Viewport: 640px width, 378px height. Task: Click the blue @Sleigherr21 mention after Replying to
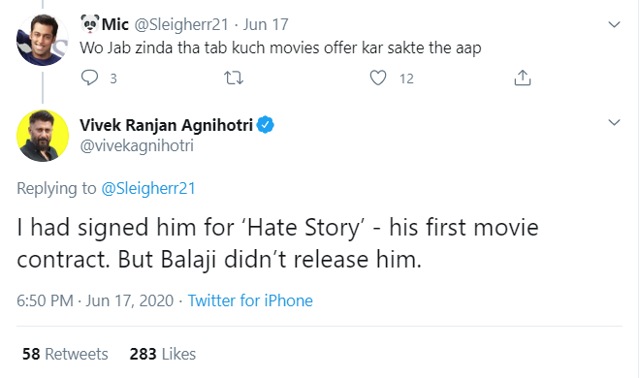(148, 189)
